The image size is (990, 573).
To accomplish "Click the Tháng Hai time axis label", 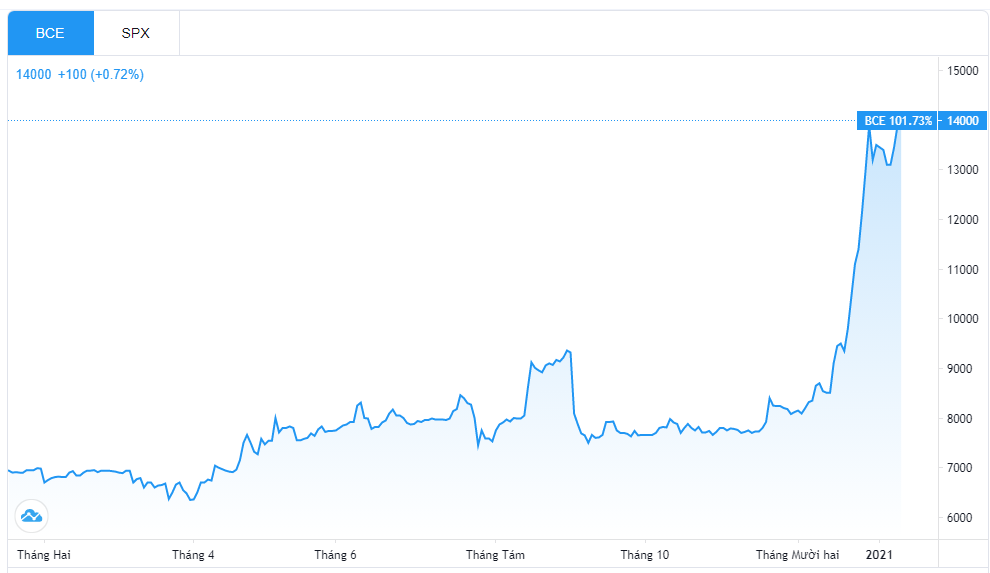I will click(44, 555).
